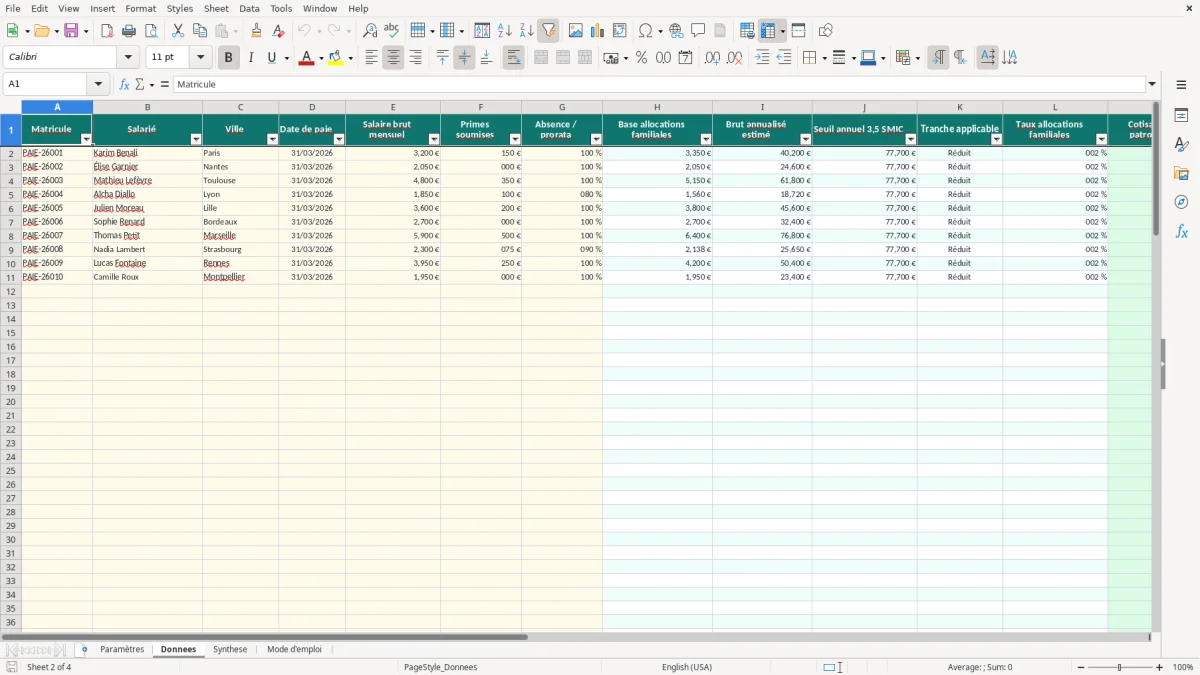Click the formula input line
Viewport: 1200px width, 675px height.
[x=658, y=84]
